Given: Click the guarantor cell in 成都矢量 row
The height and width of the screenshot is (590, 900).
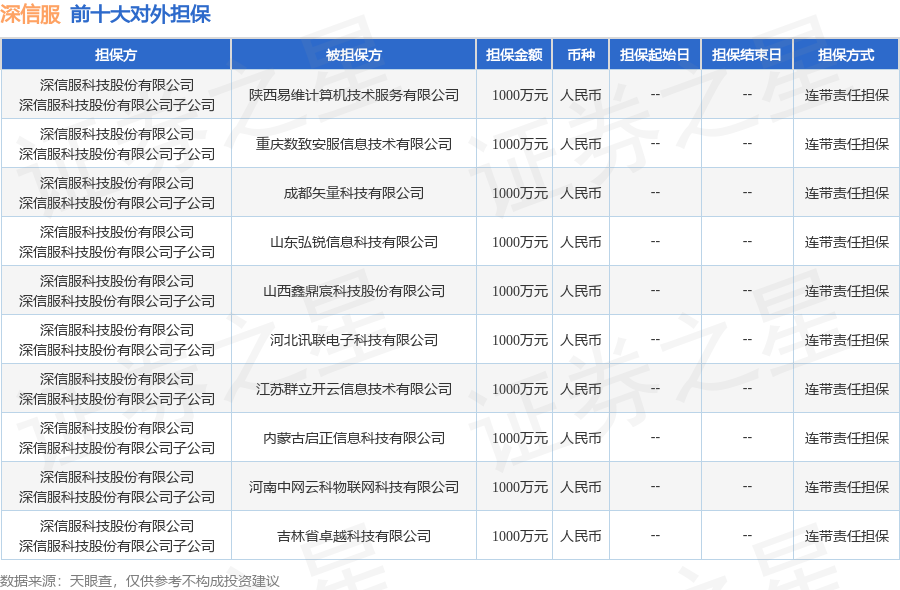Looking at the screenshot, I should tap(117, 193).
